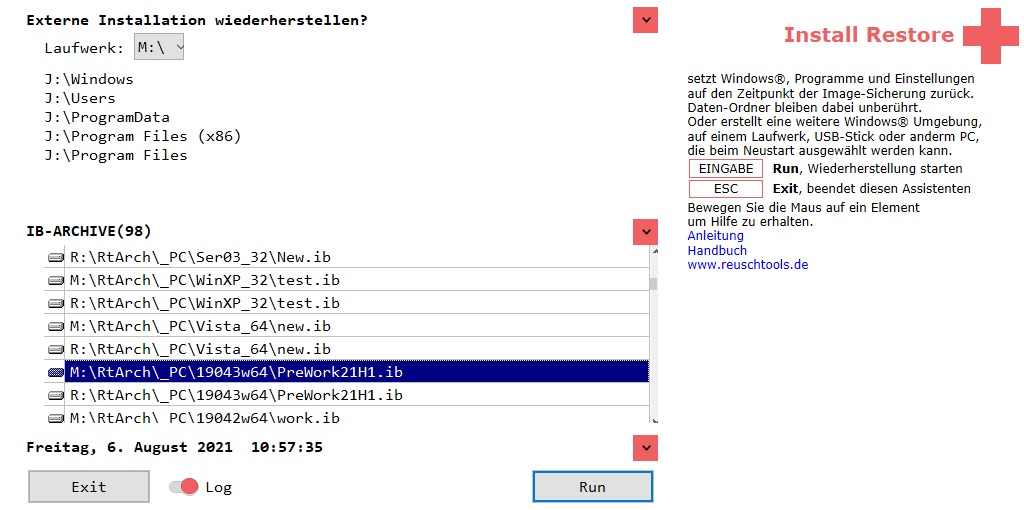Open the Laufwerk drive dropdown
The width and height of the screenshot is (1024, 510).
click(159, 47)
